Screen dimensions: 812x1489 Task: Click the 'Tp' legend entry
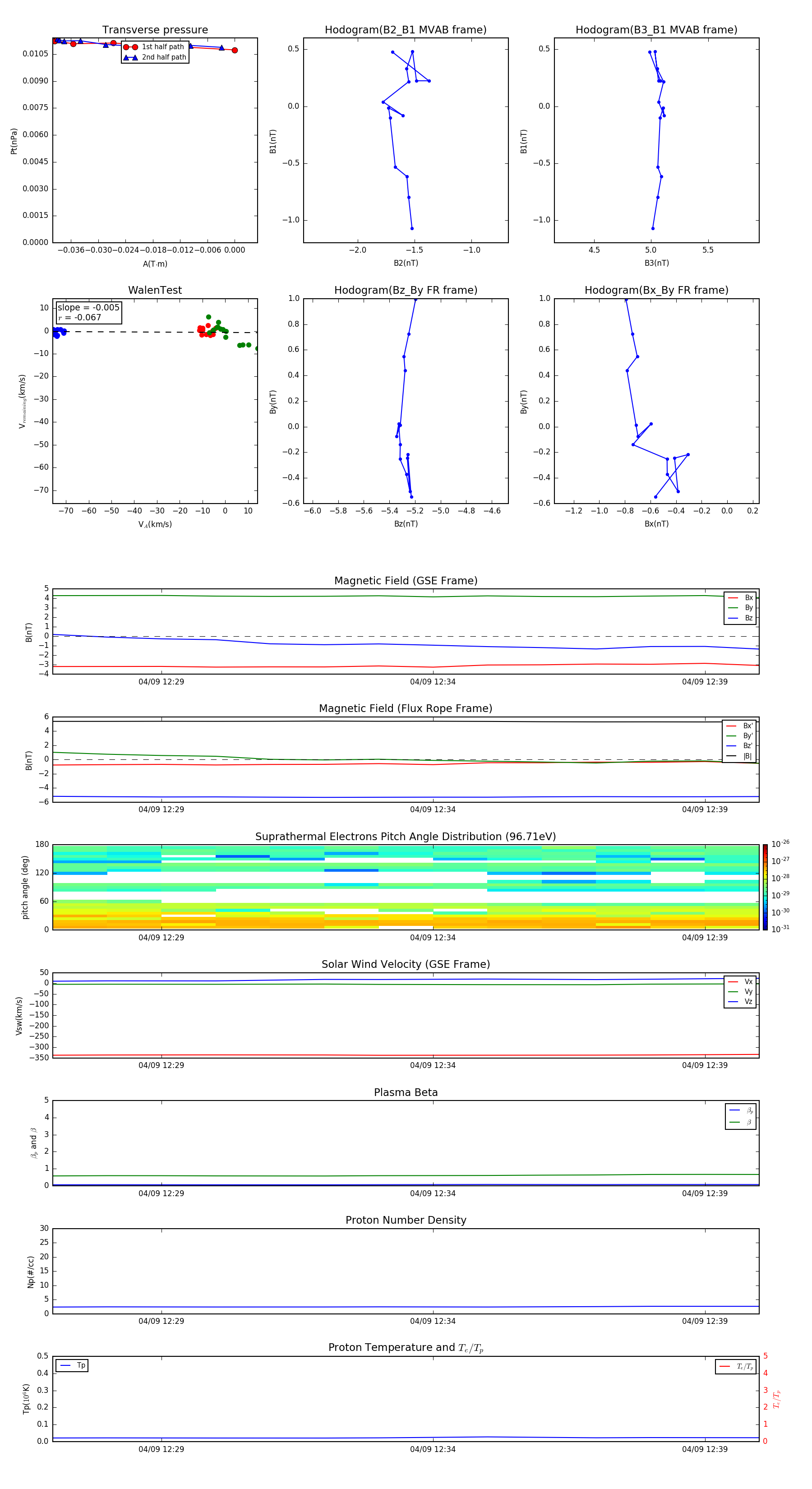[x=72, y=1365]
